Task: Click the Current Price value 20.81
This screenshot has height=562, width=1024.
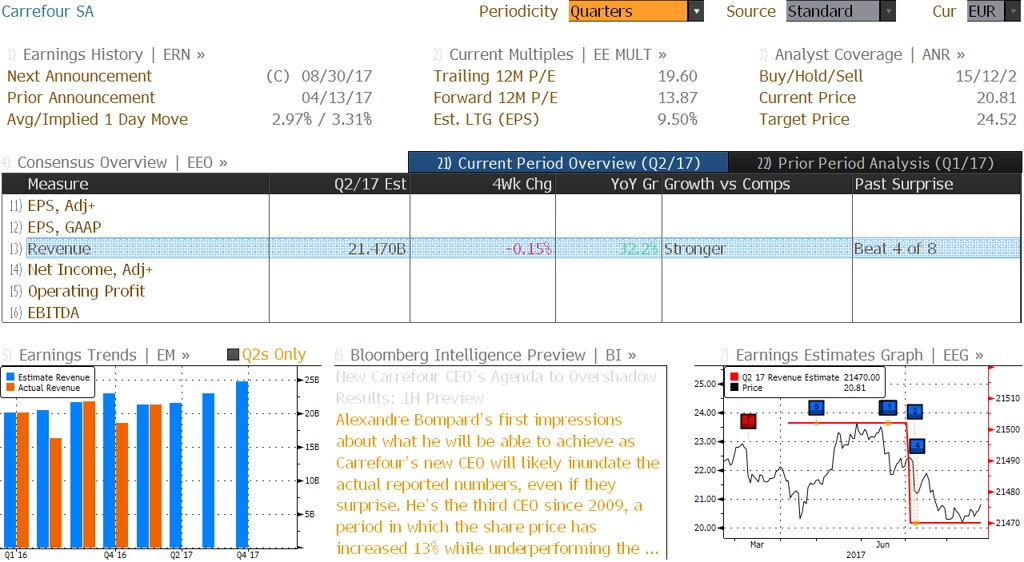Action: tap(997, 98)
